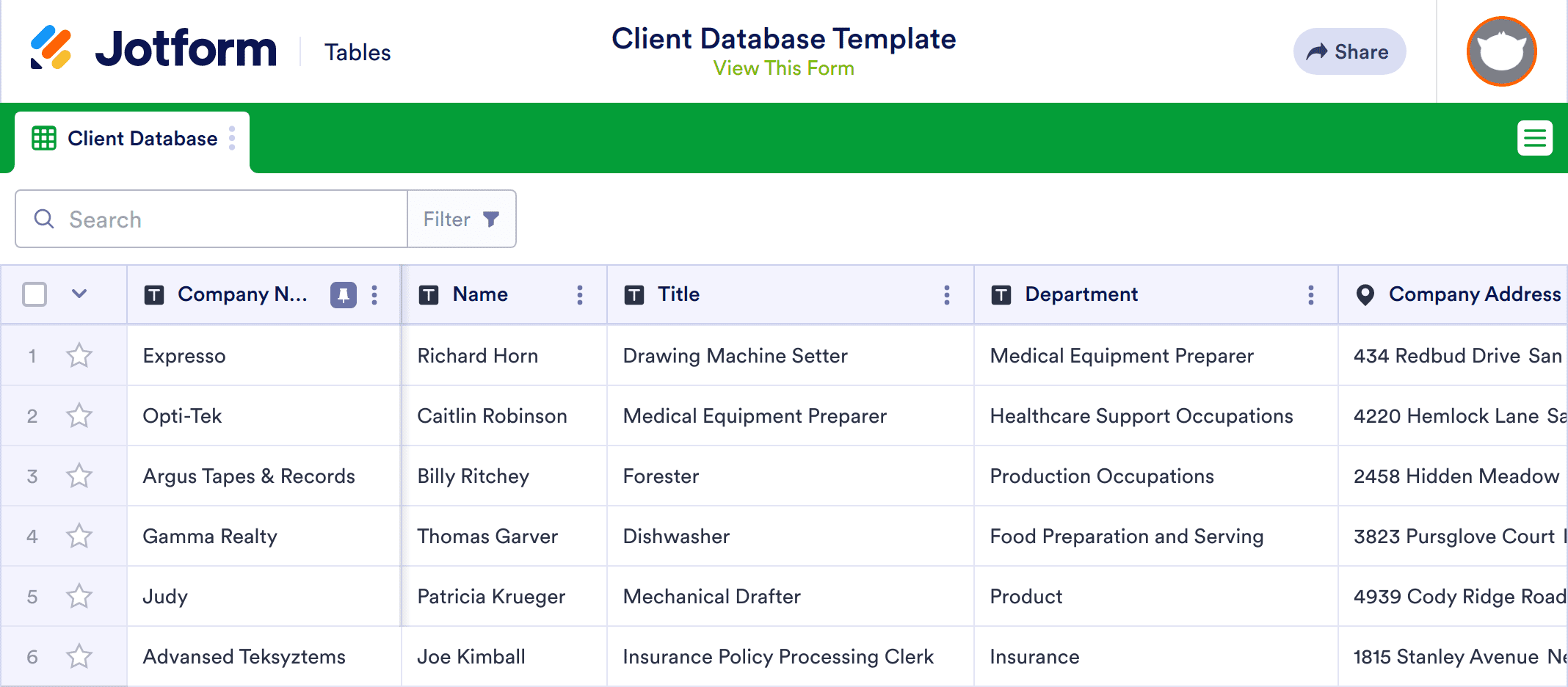This screenshot has height=687, width=1568.
Task: Expand the row selection chevron dropdown
Action: 79,294
